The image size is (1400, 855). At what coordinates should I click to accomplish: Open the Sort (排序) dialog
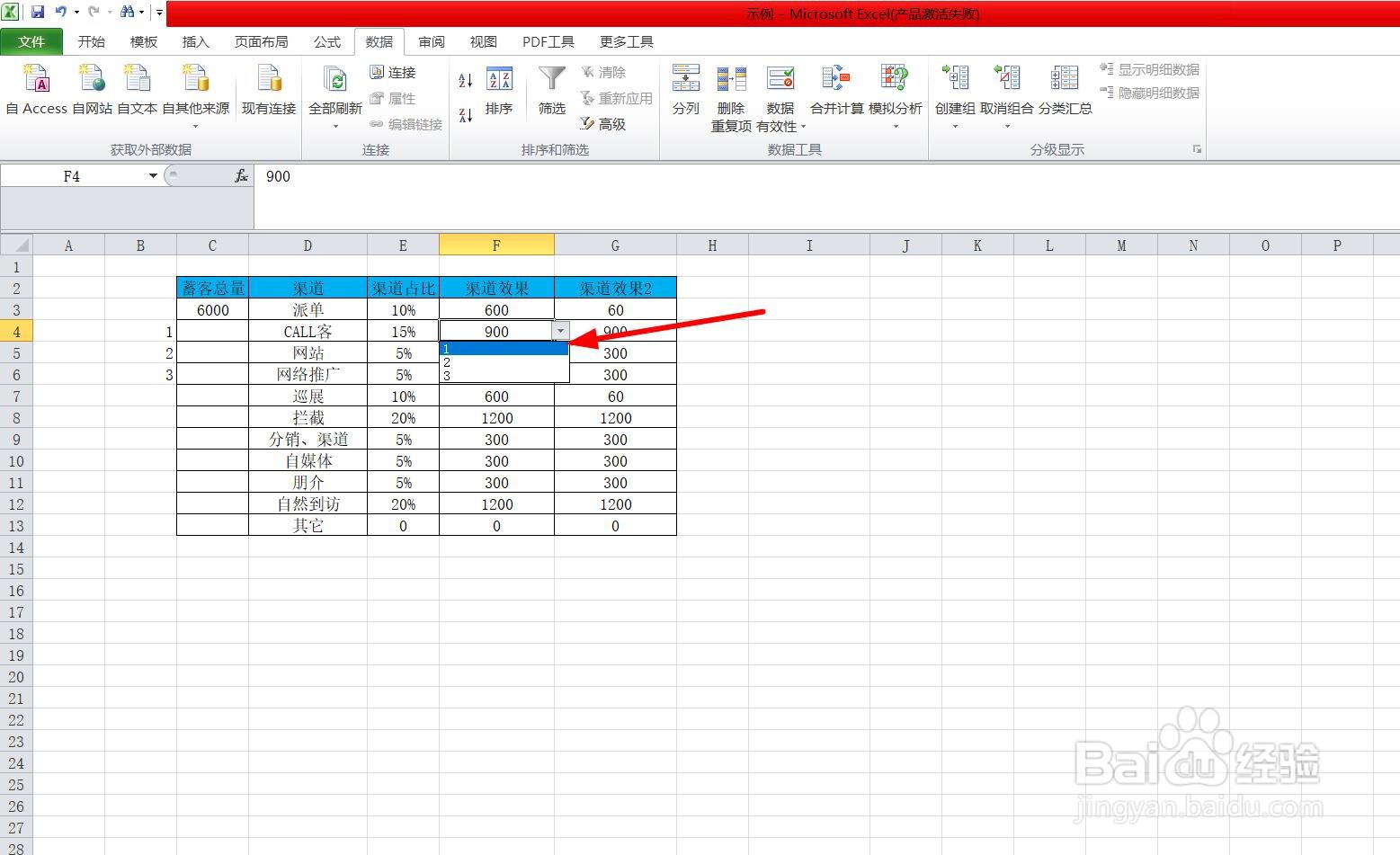(499, 90)
